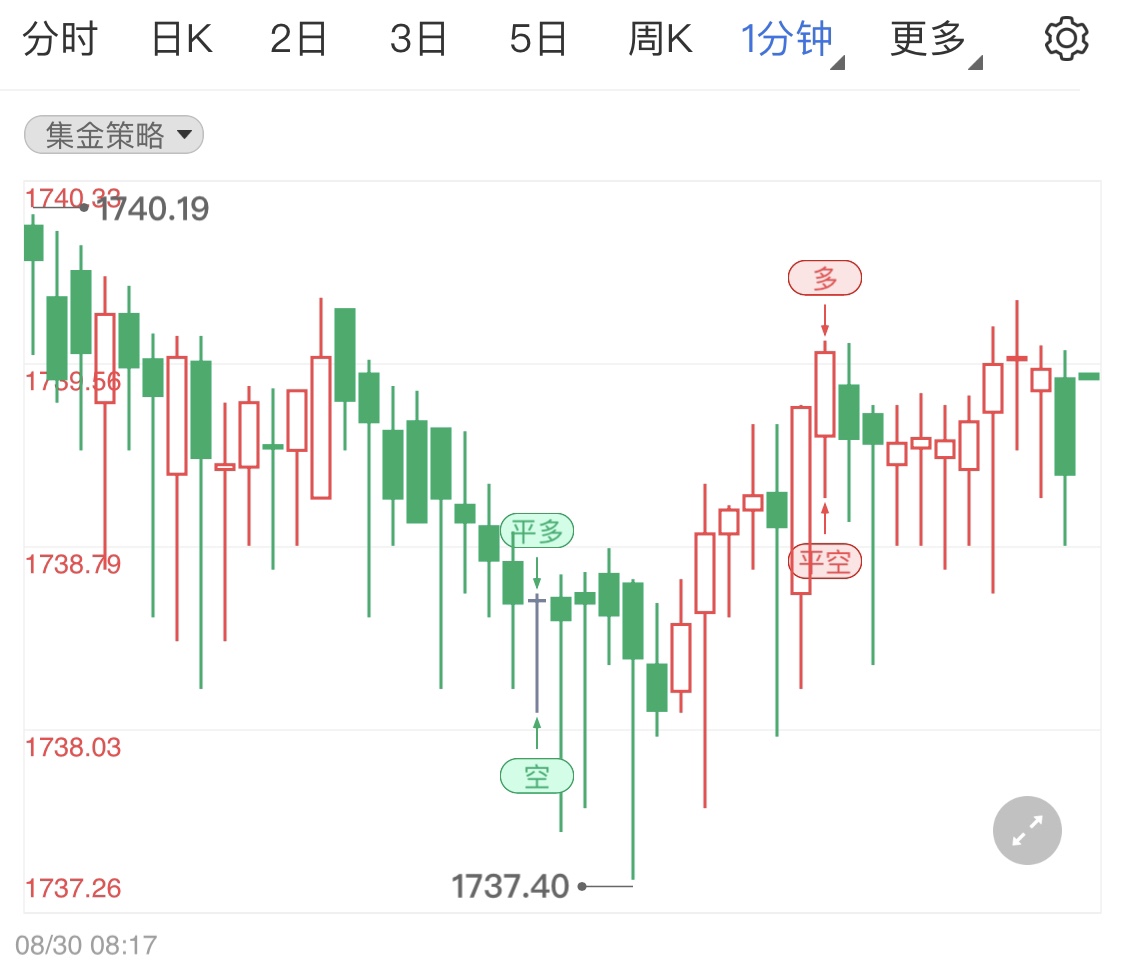Viewport: 1125px width, 971px height.
Task: Click the 08/30 08:17 timestamp
Action: 86,944
